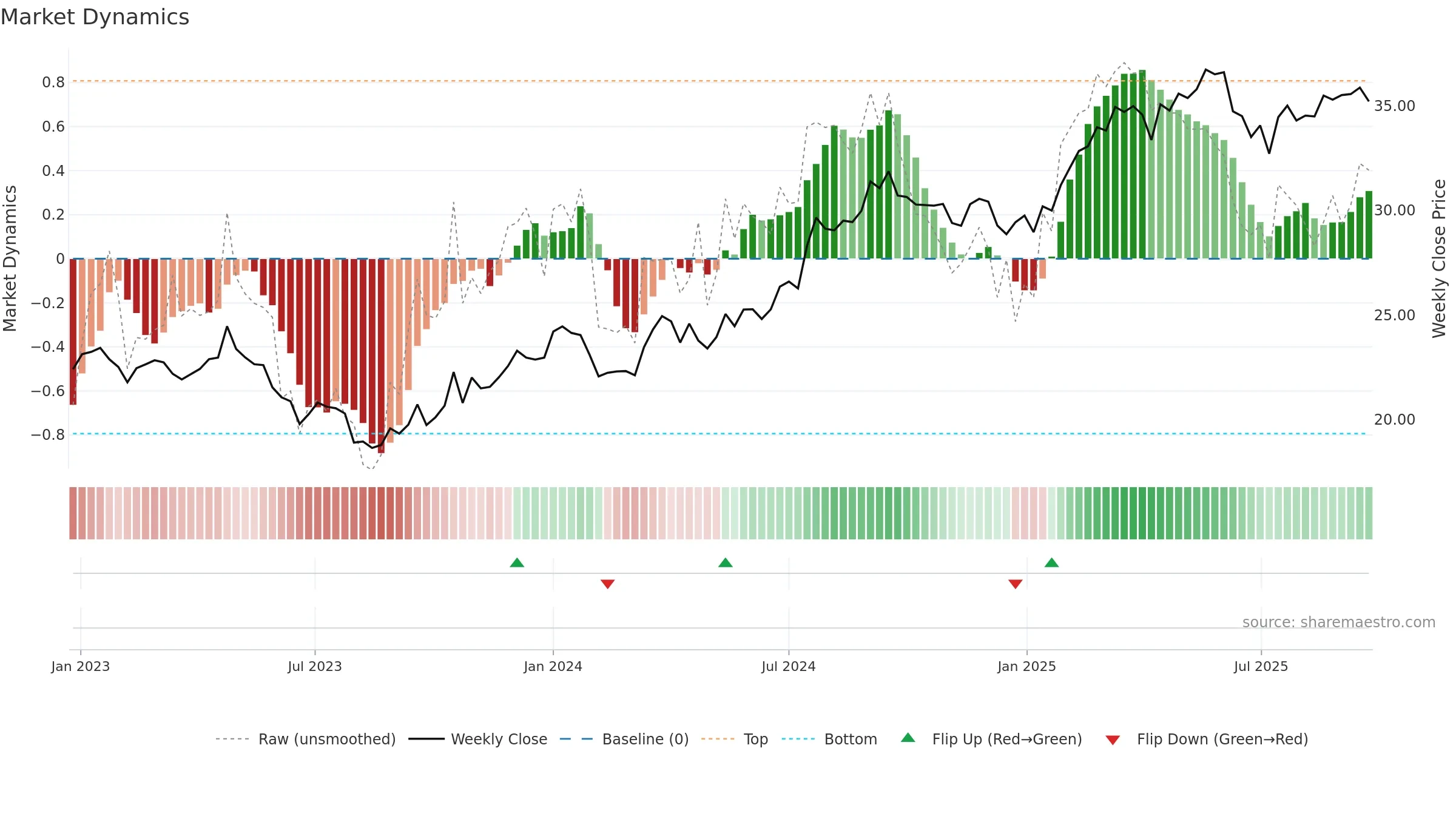Click the Market Dynamics y-axis title

[x=10, y=258]
